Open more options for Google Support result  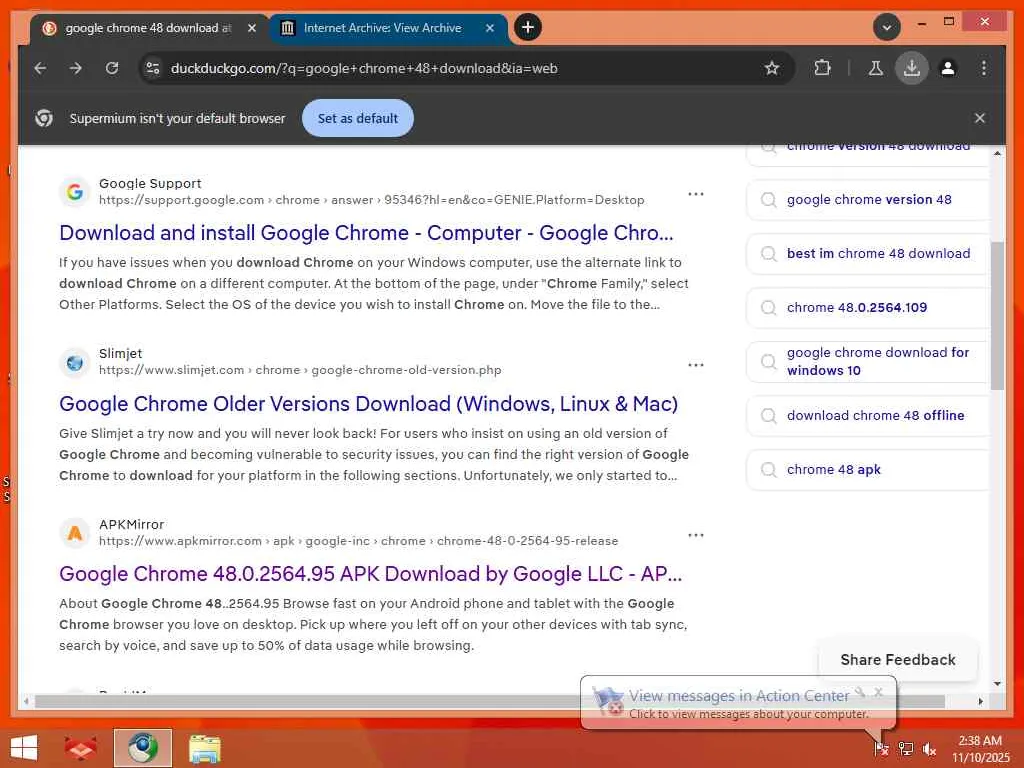pos(696,194)
